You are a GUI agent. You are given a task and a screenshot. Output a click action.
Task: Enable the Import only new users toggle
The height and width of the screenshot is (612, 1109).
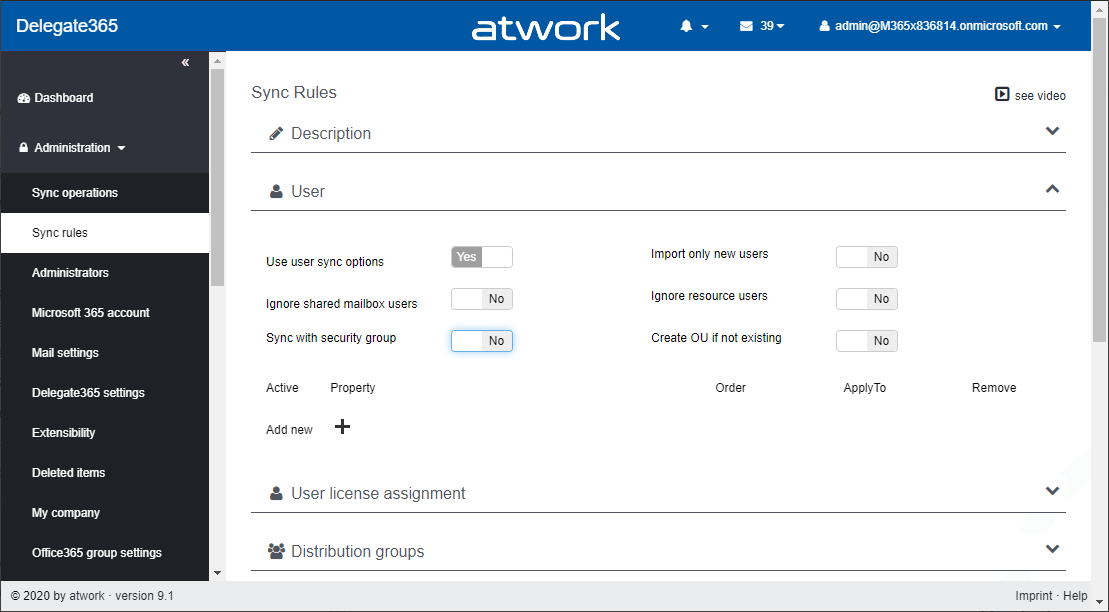pos(867,257)
